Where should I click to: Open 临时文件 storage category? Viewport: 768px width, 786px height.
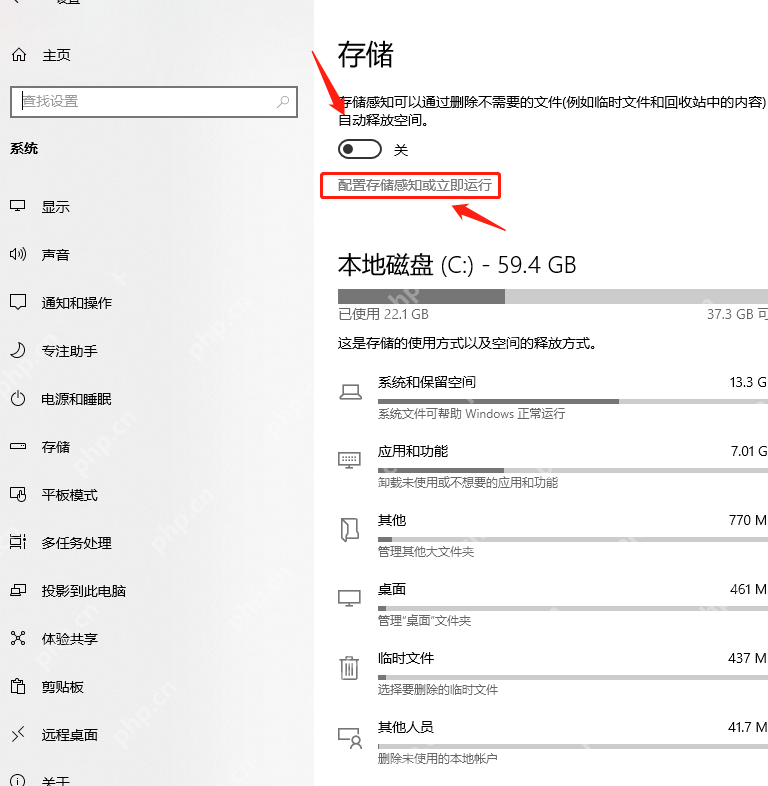point(553,674)
